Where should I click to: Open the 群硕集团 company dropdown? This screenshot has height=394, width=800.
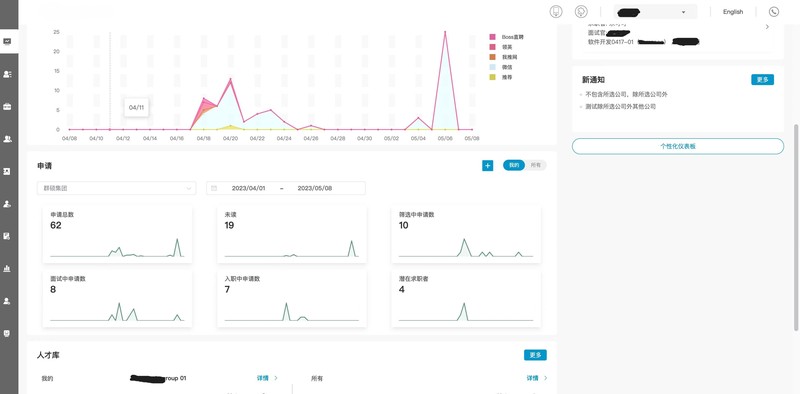116,188
